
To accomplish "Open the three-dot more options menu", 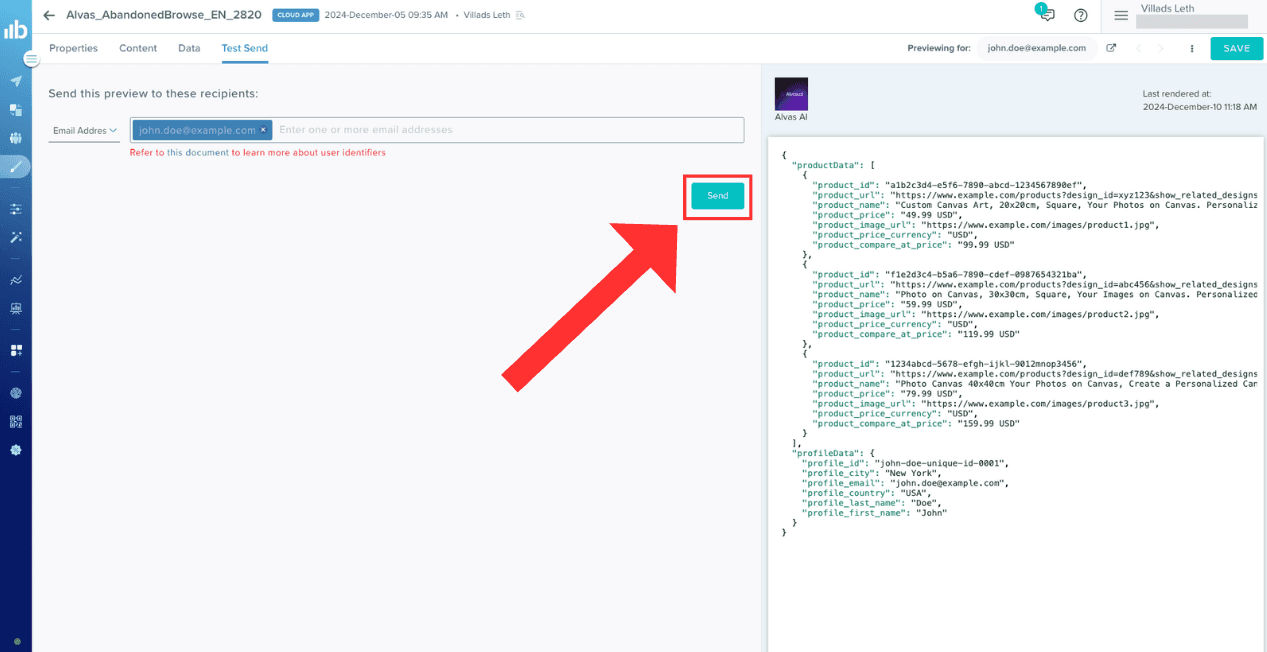I will 1192,48.
